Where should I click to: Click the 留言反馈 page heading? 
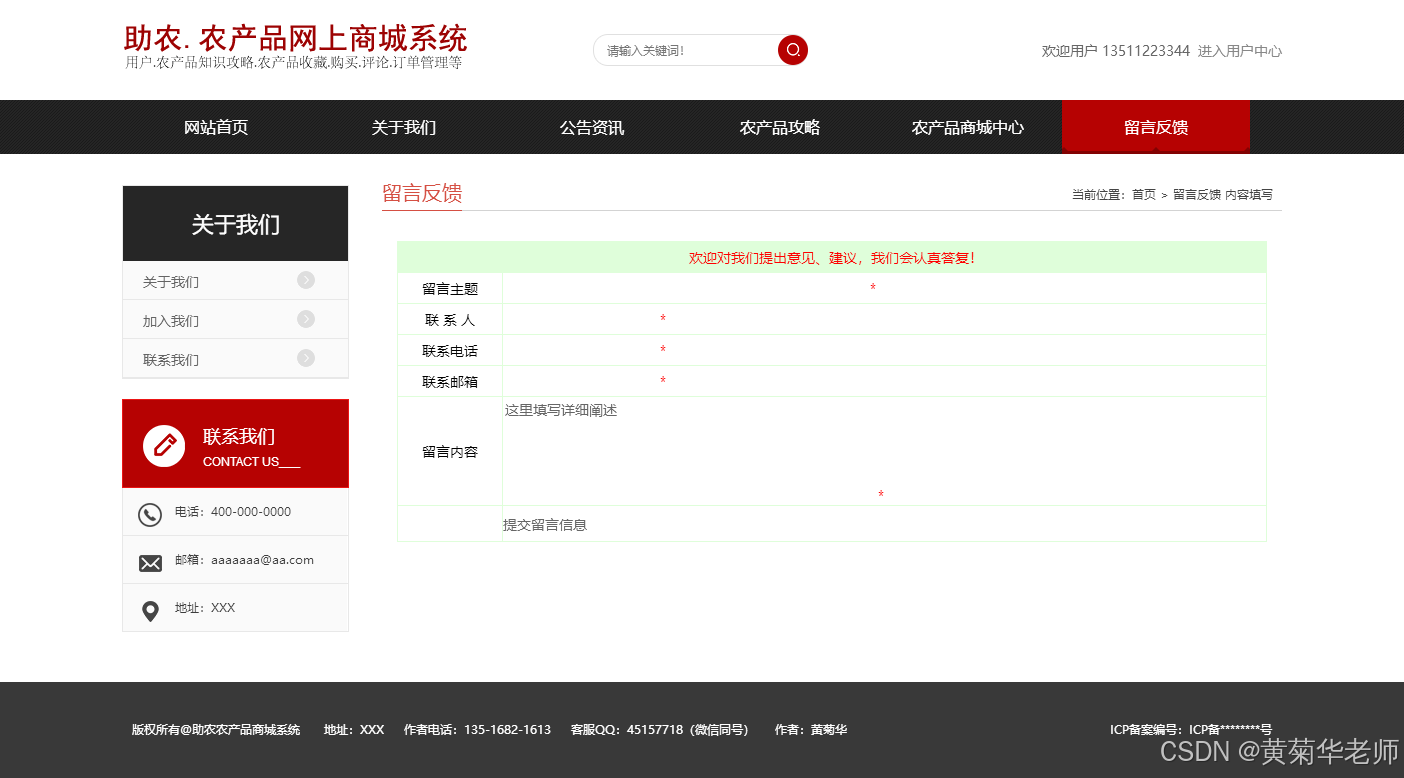tap(422, 193)
